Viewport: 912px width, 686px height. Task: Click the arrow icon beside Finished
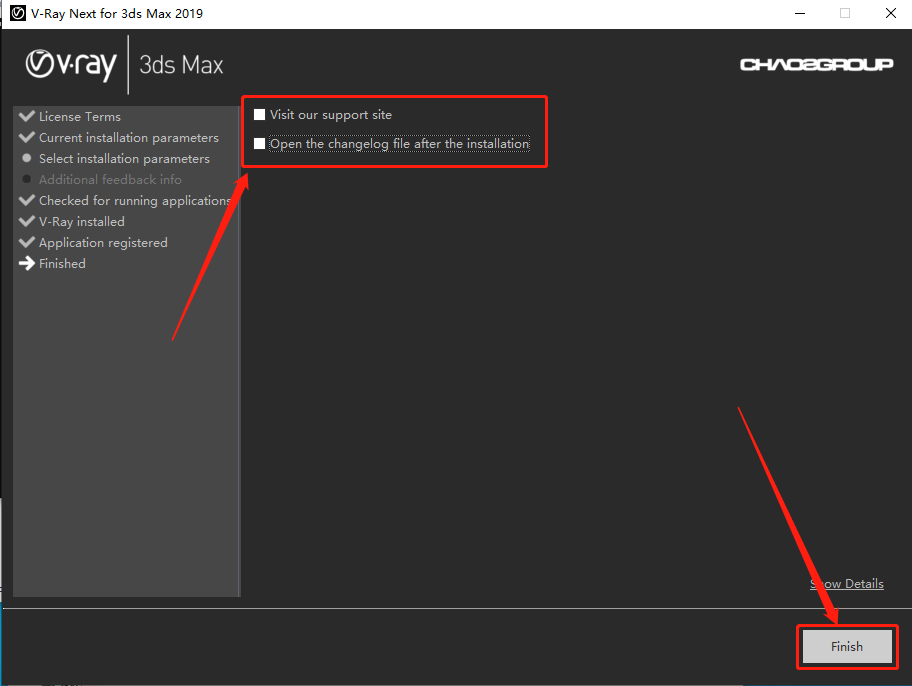(27, 264)
